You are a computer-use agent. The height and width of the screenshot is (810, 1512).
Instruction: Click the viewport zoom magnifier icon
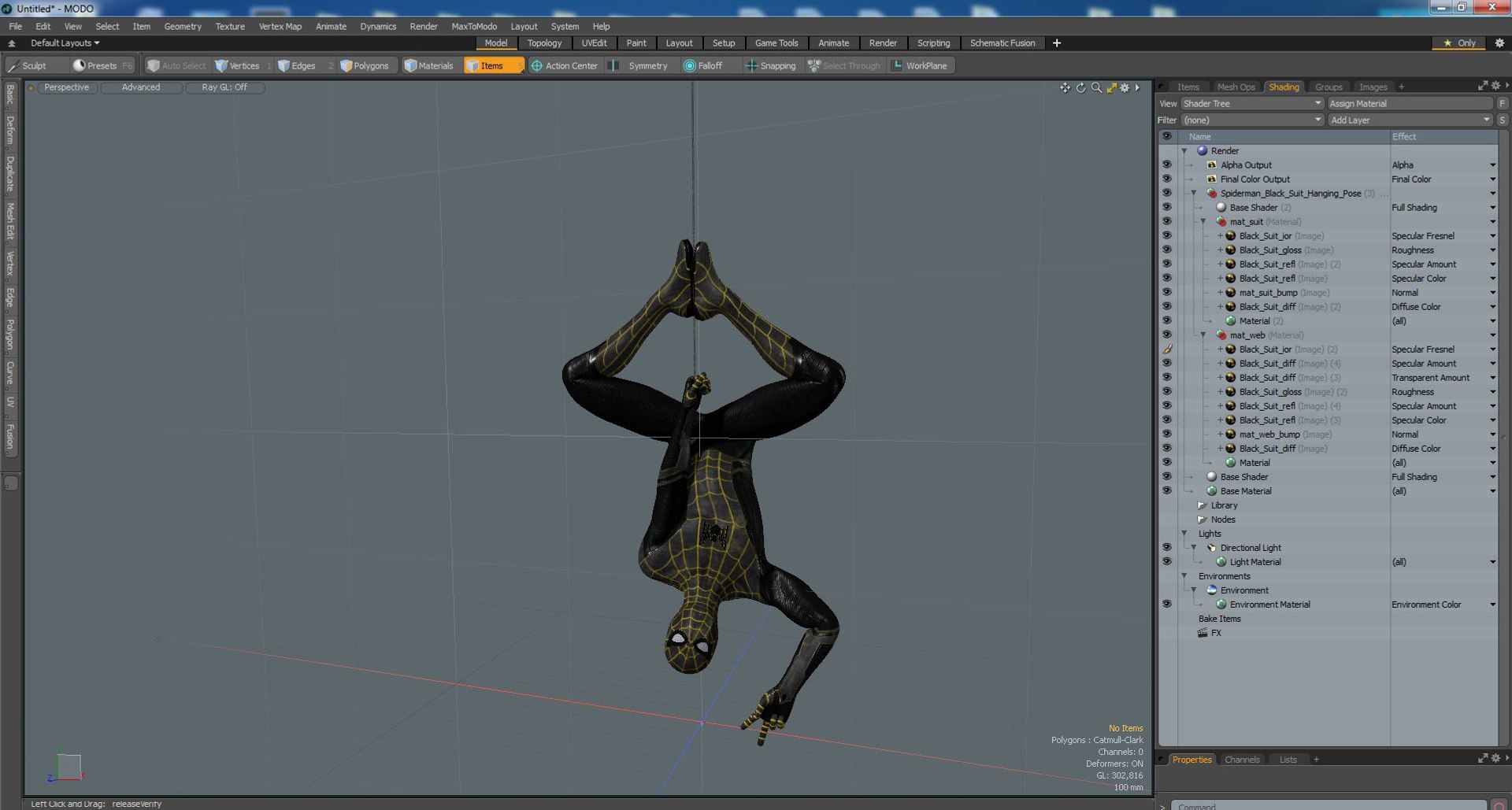[x=1096, y=87]
